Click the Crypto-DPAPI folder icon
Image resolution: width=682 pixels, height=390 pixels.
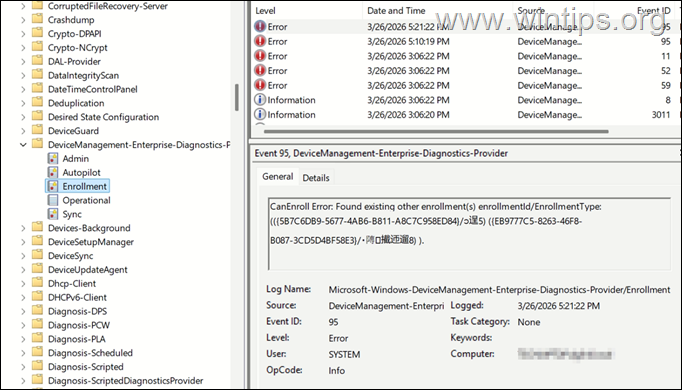tap(38, 33)
